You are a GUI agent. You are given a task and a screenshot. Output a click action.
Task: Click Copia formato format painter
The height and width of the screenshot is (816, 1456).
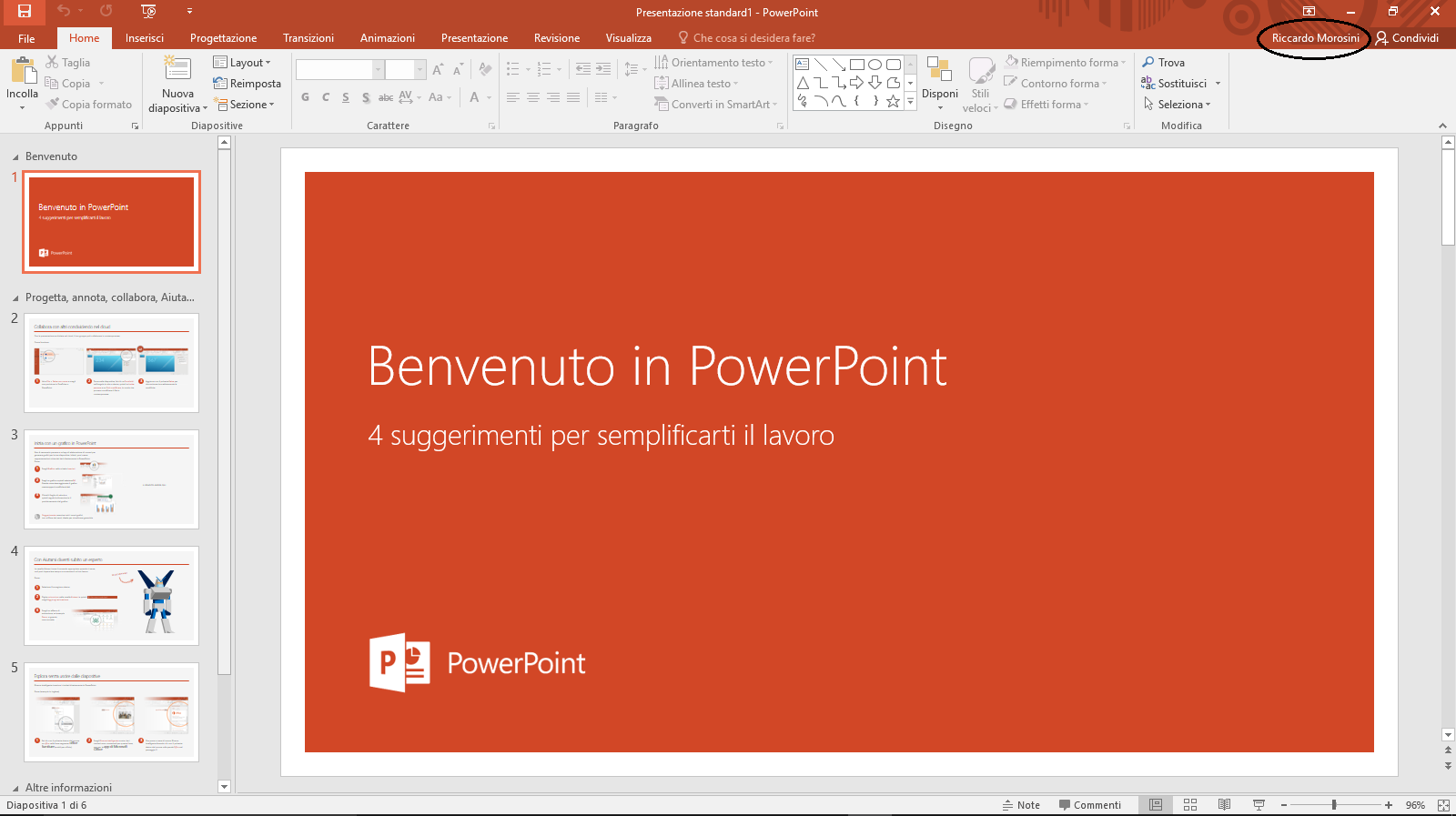89,105
